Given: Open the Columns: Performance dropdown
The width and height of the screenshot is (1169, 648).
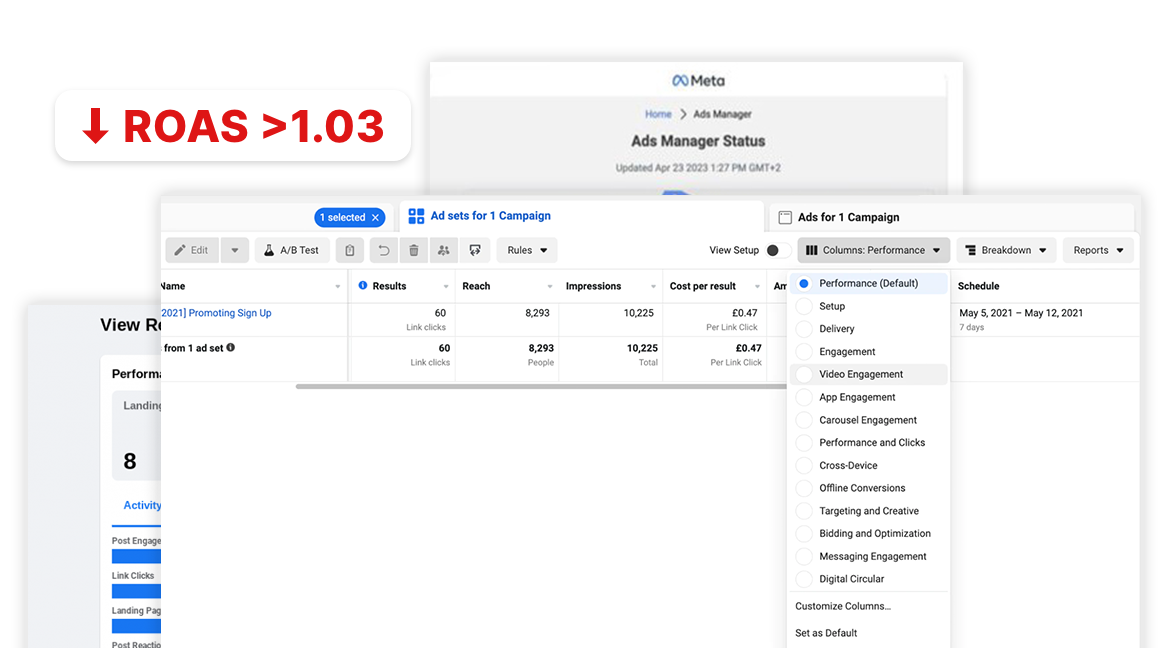Looking at the screenshot, I should tap(874, 251).
